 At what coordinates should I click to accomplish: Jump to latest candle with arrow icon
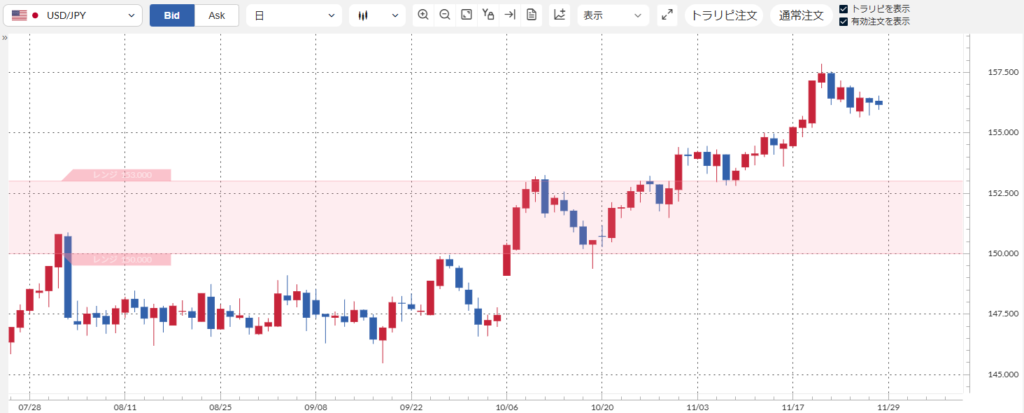point(510,15)
